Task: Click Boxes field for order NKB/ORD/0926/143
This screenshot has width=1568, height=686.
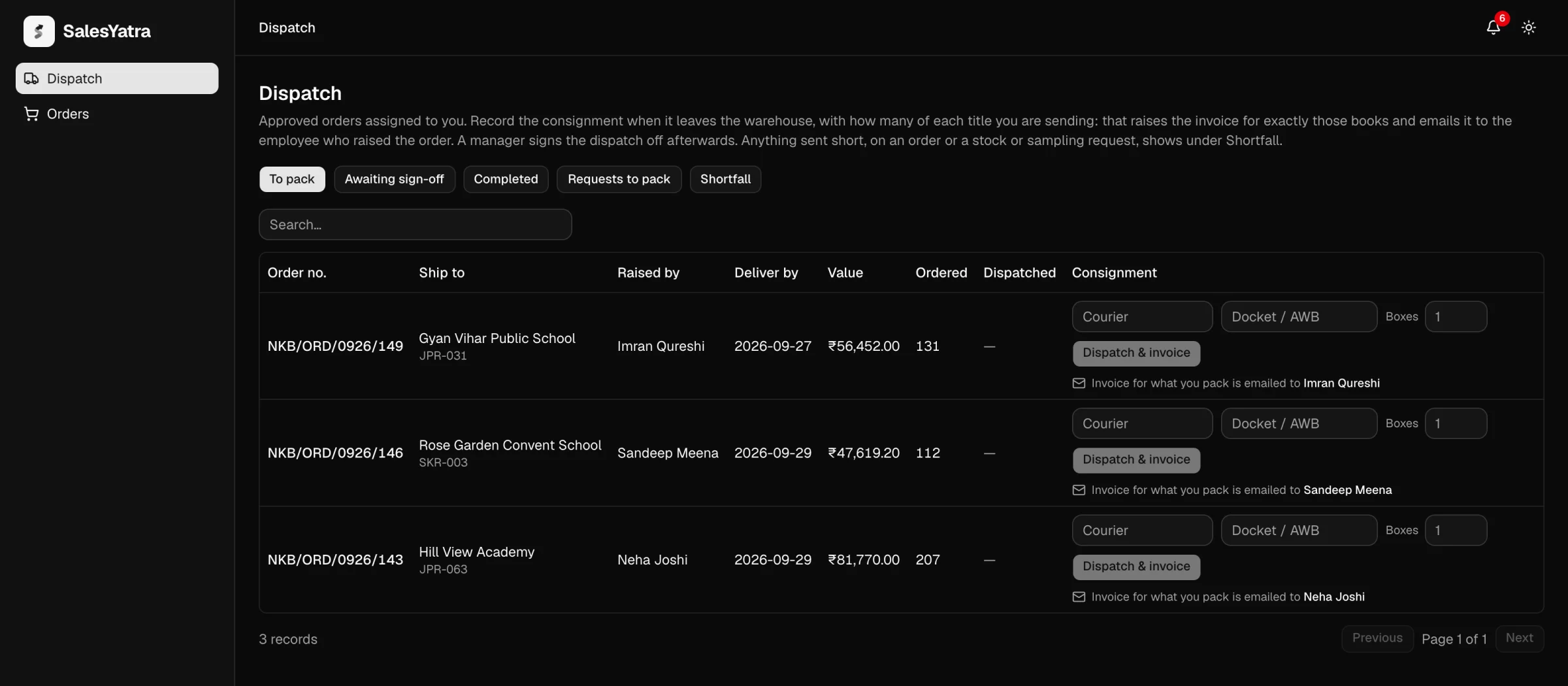Action: 1456,531
